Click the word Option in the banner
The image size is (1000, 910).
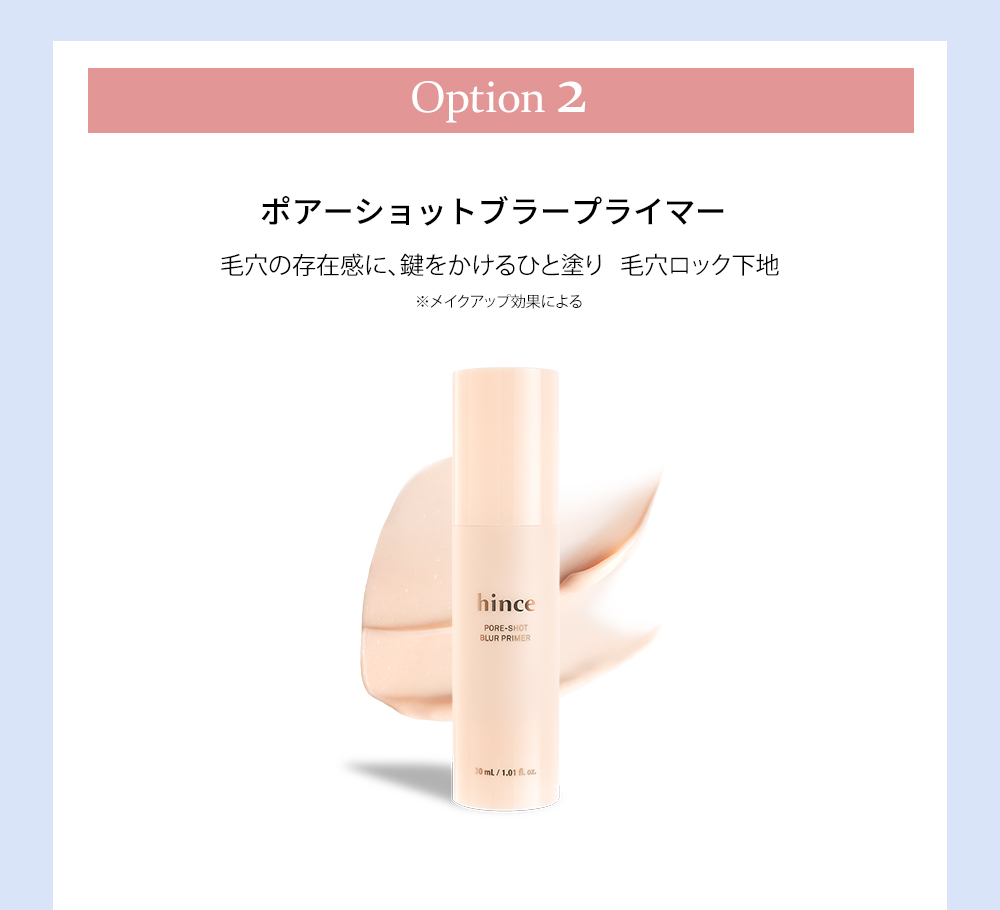pos(477,99)
